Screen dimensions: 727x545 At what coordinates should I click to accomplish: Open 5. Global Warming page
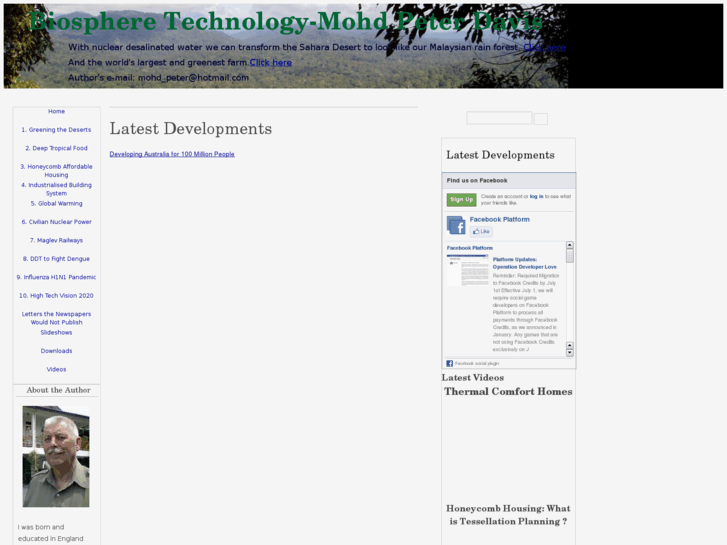coord(57,204)
